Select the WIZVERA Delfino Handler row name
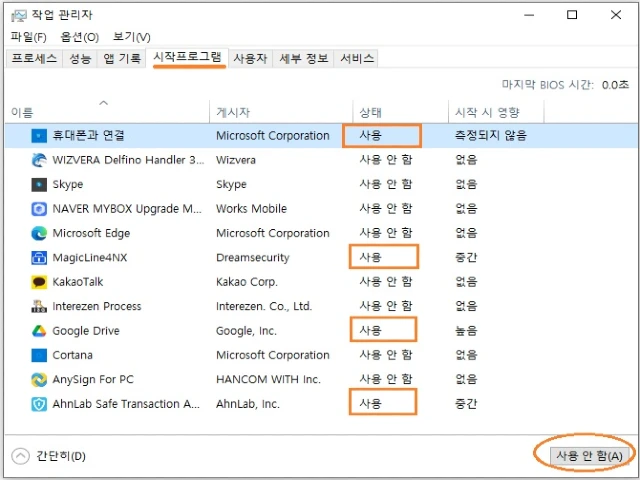 tap(128, 160)
